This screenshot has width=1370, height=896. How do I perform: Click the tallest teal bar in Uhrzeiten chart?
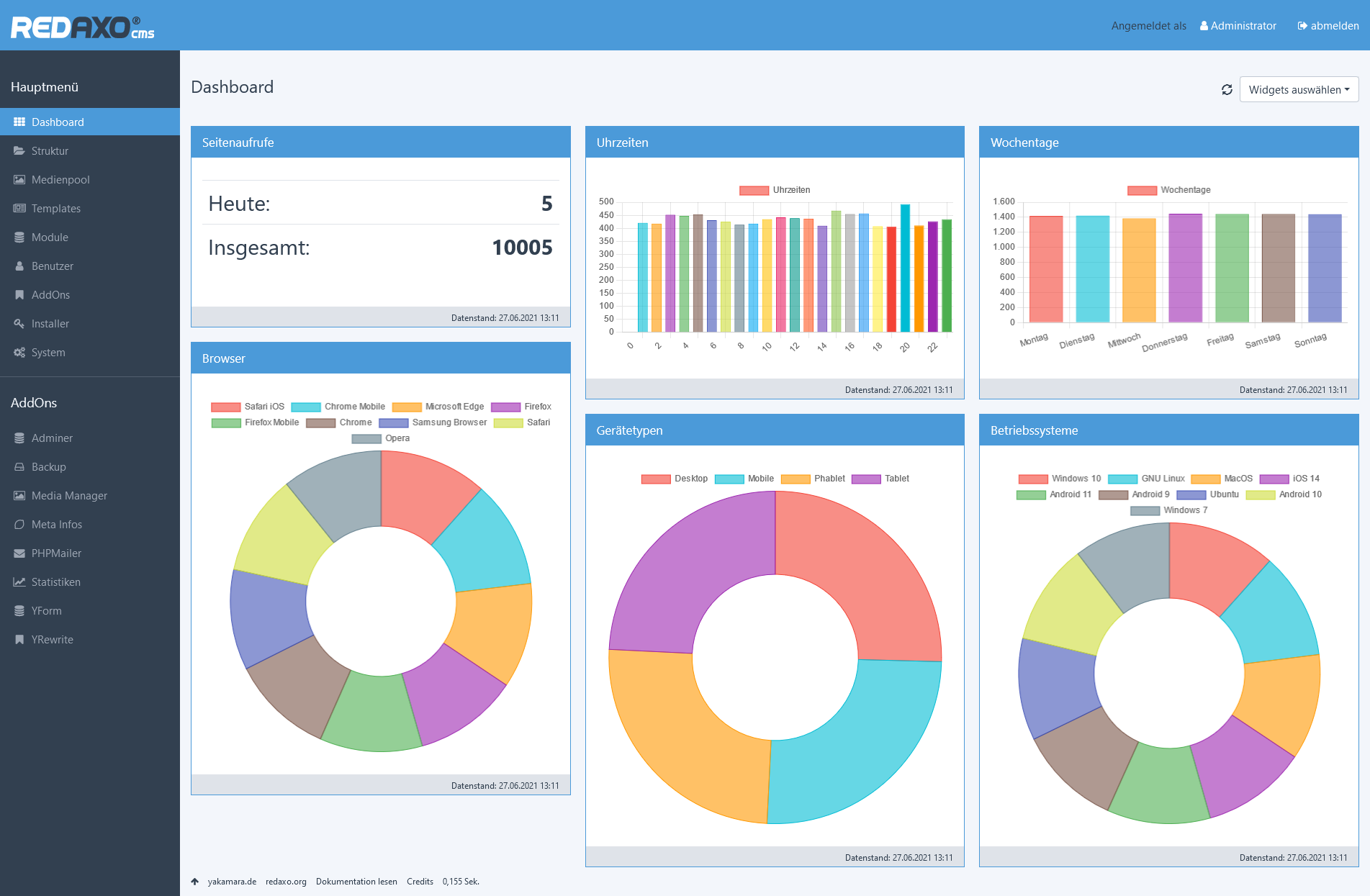(x=905, y=268)
